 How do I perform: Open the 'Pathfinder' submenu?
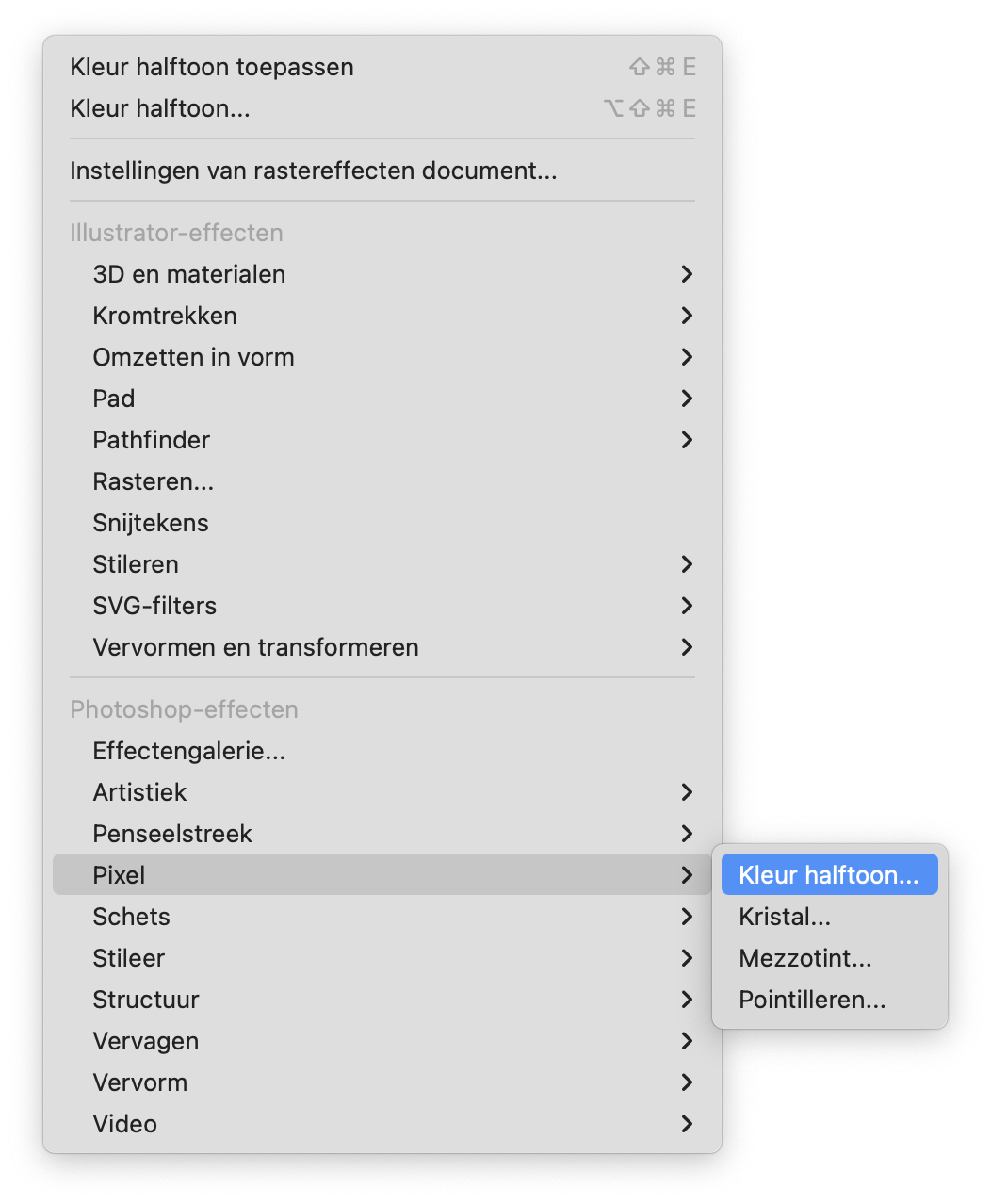click(151, 440)
